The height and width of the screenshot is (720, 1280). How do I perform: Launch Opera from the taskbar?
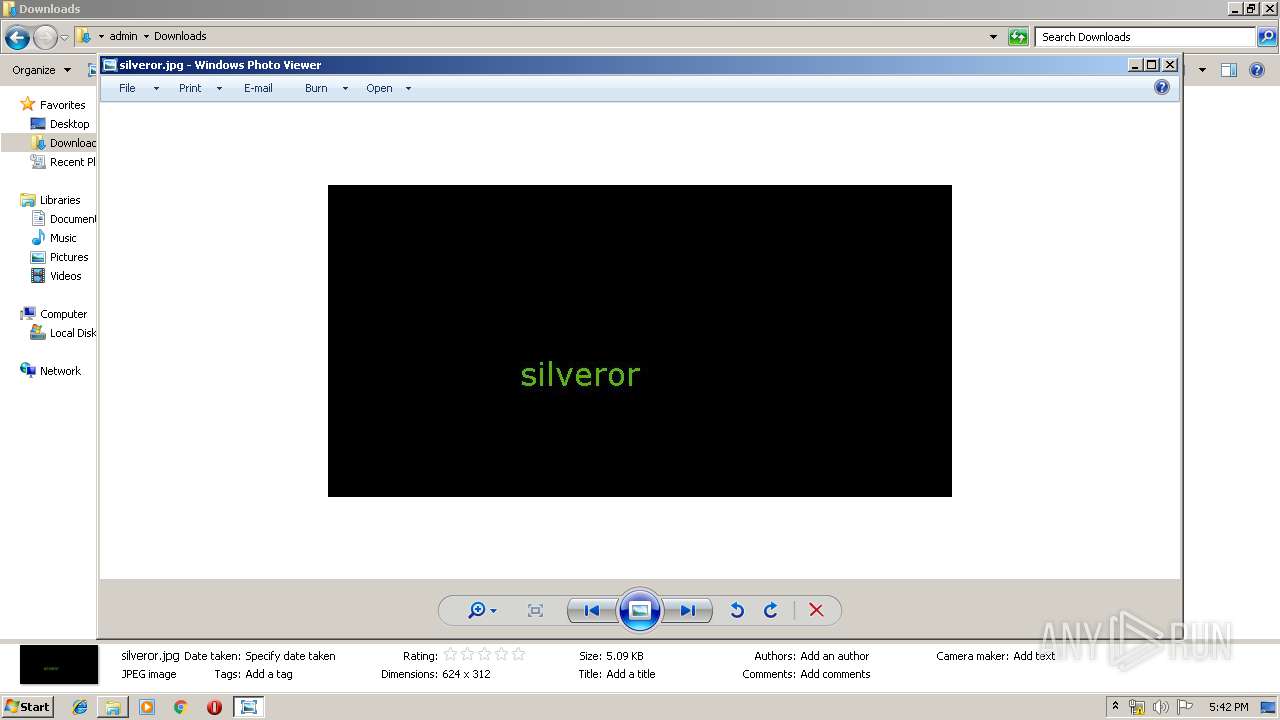pos(214,707)
